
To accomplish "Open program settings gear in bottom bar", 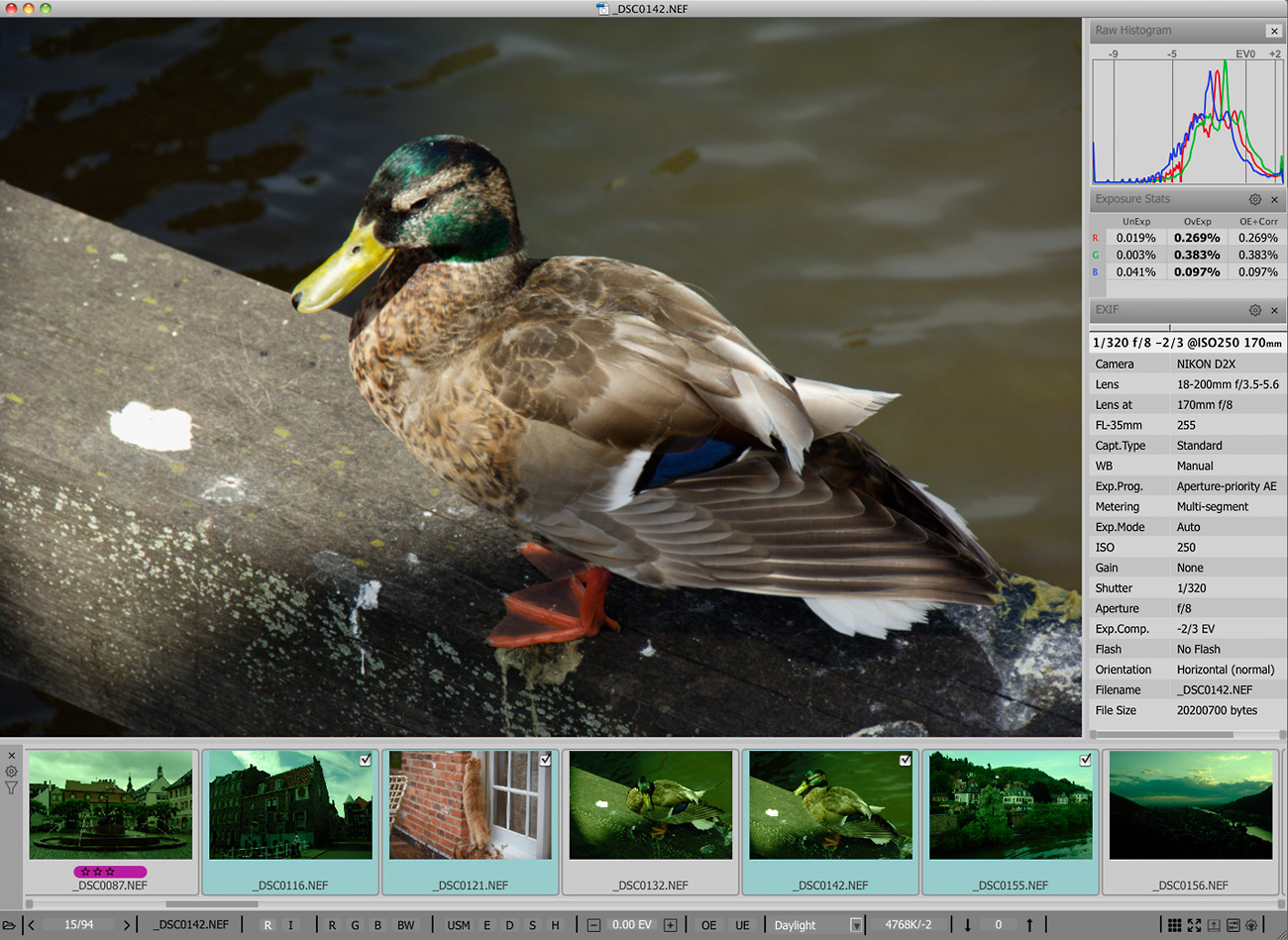I will click(x=1251, y=925).
